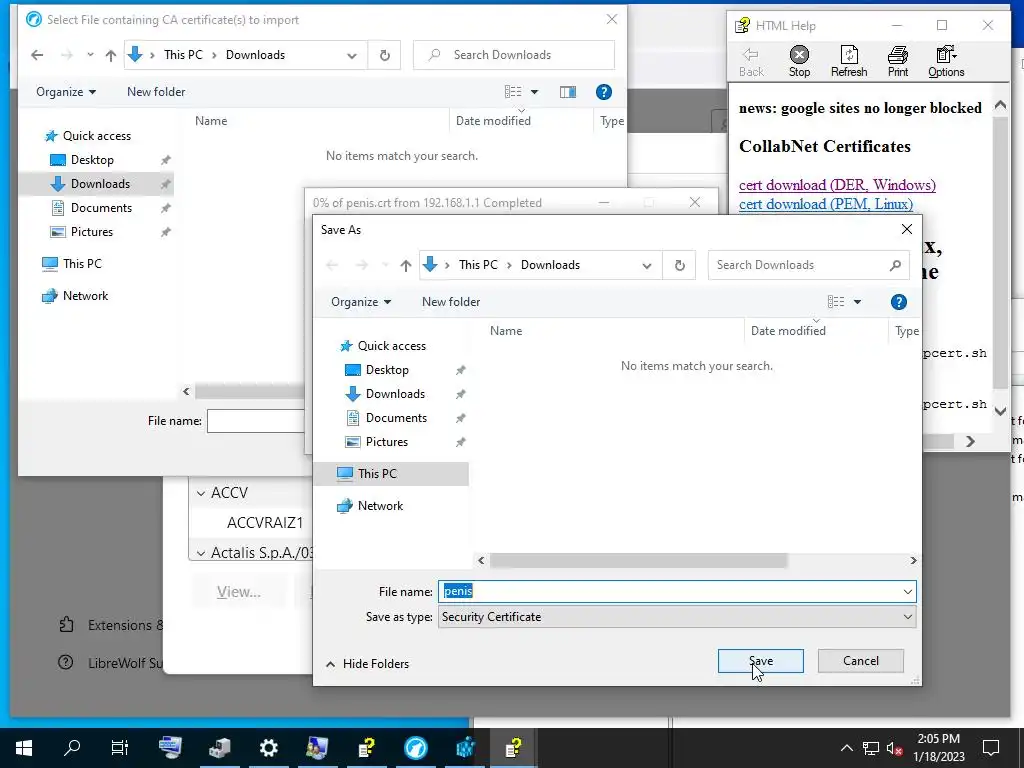This screenshot has height=768, width=1024.
Task: Sort by Name column in Save As dialog
Action: [505, 331]
